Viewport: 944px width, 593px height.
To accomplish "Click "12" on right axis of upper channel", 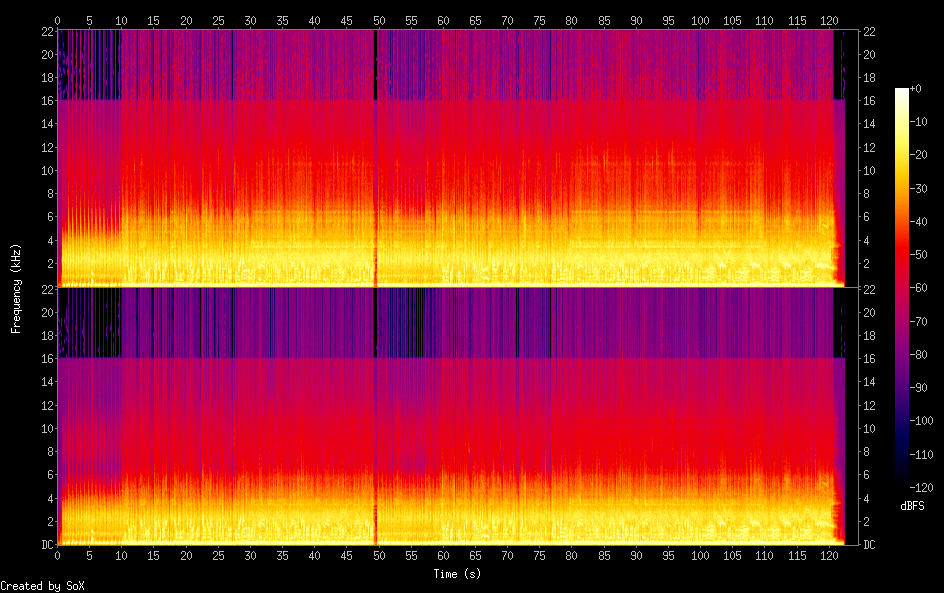I will [x=869, y=147].
